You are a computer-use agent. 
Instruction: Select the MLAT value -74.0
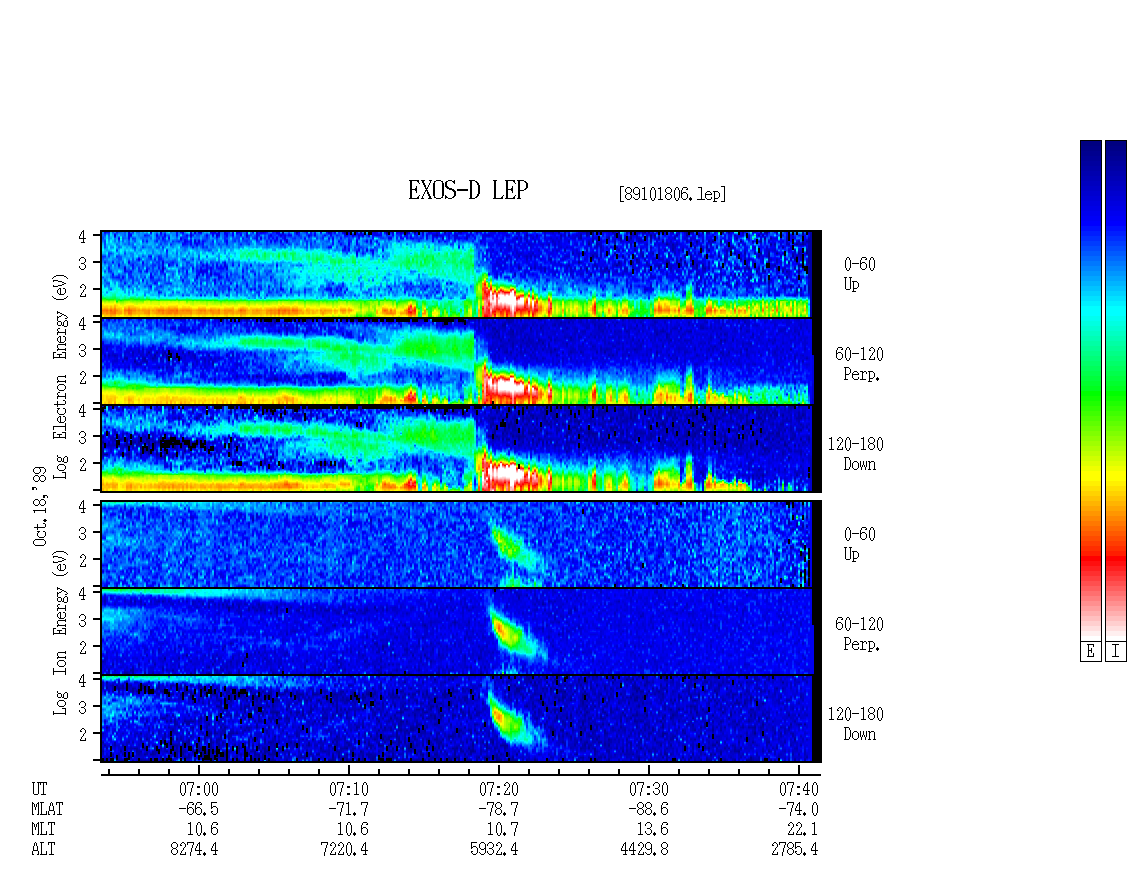point(798,809)
